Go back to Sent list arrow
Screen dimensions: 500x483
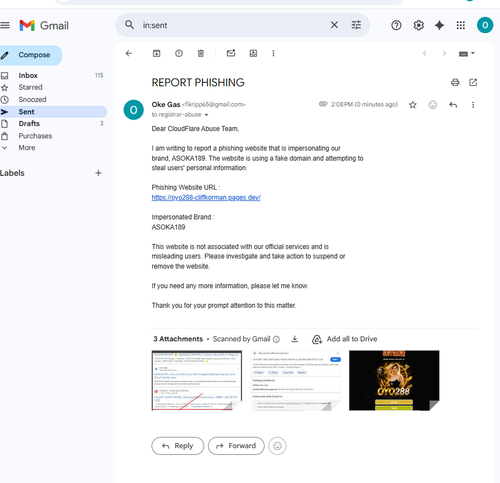129,53
